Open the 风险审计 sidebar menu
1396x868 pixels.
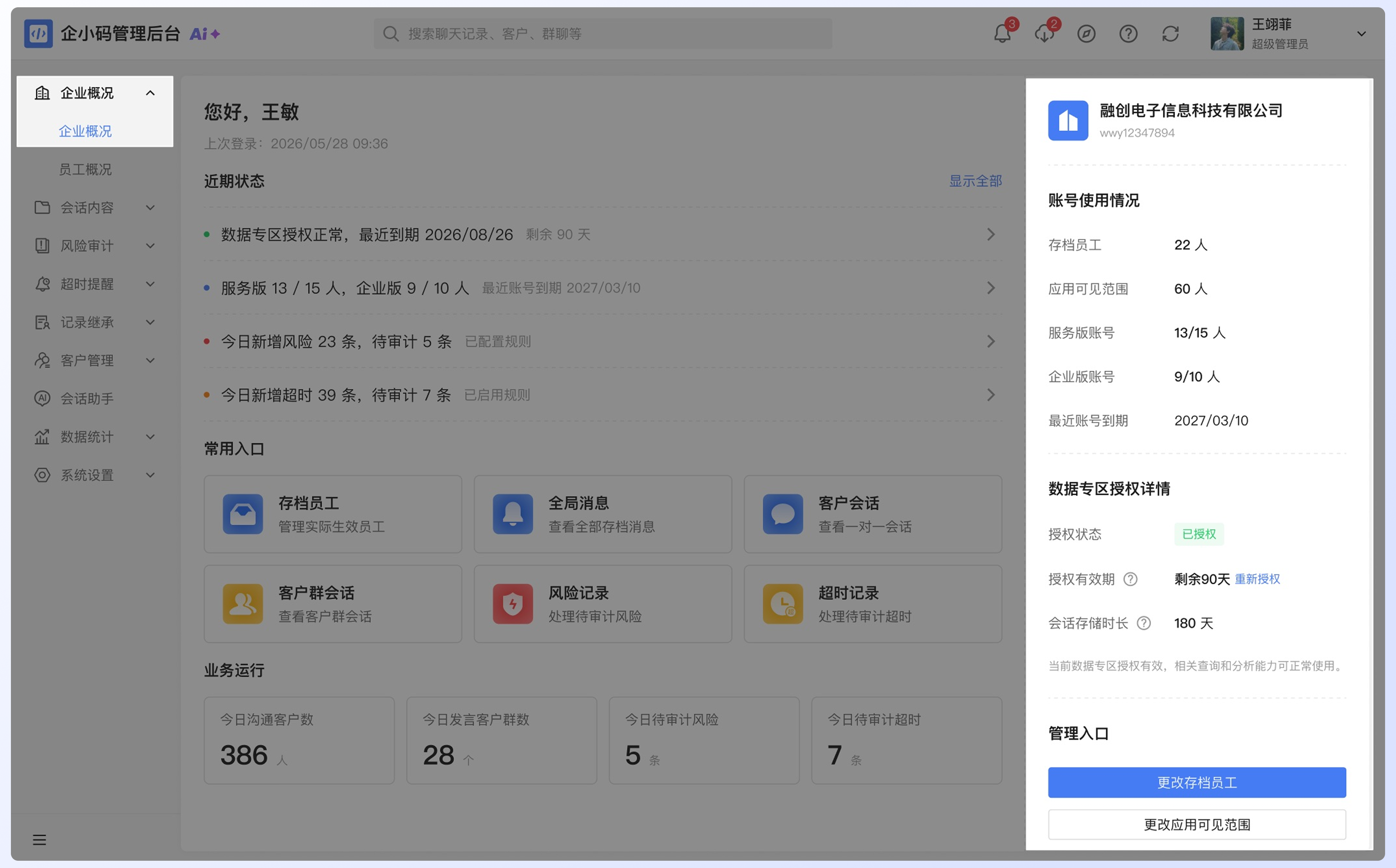click(95, 245)
